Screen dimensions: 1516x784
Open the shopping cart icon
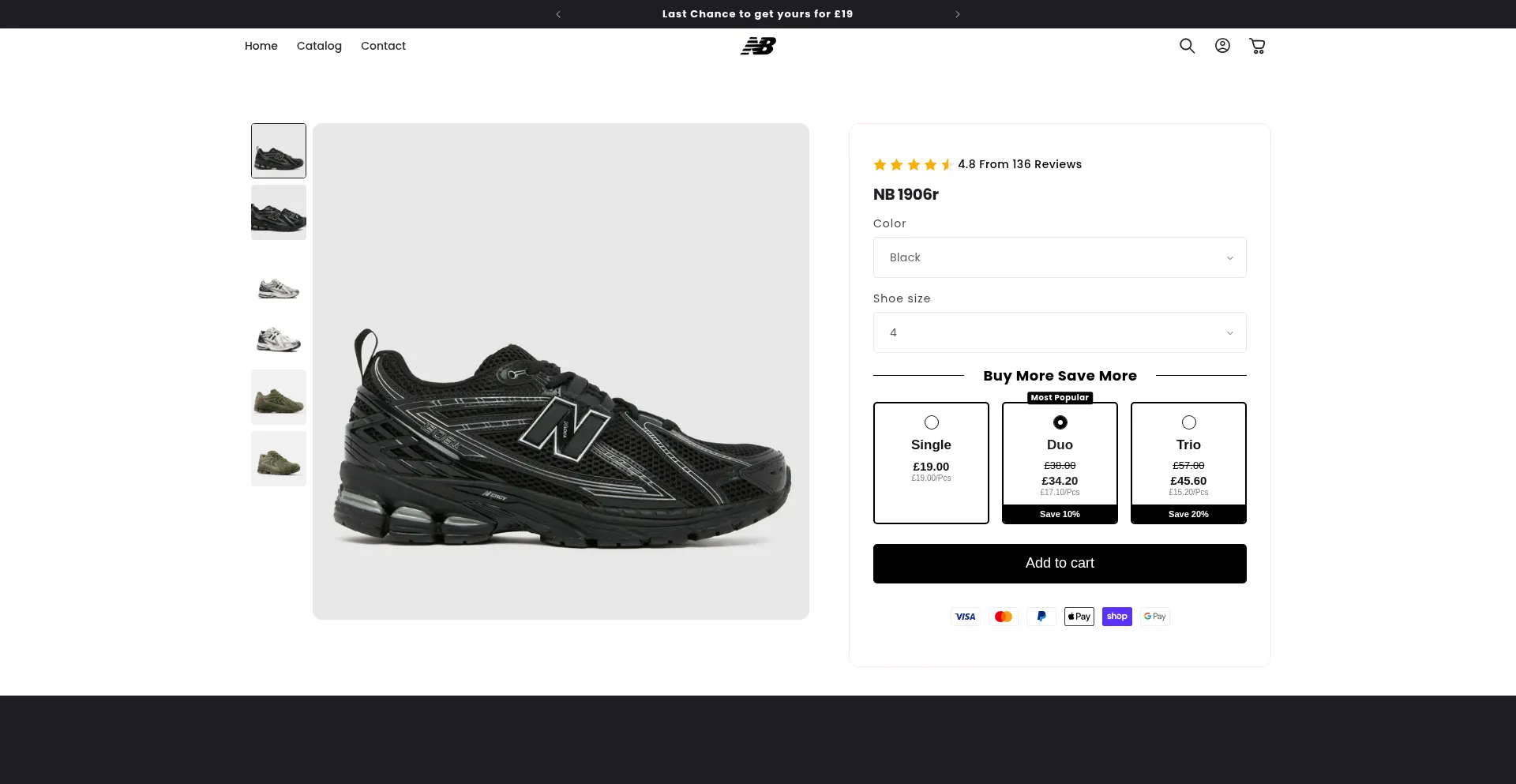[x=1257, y=46]
